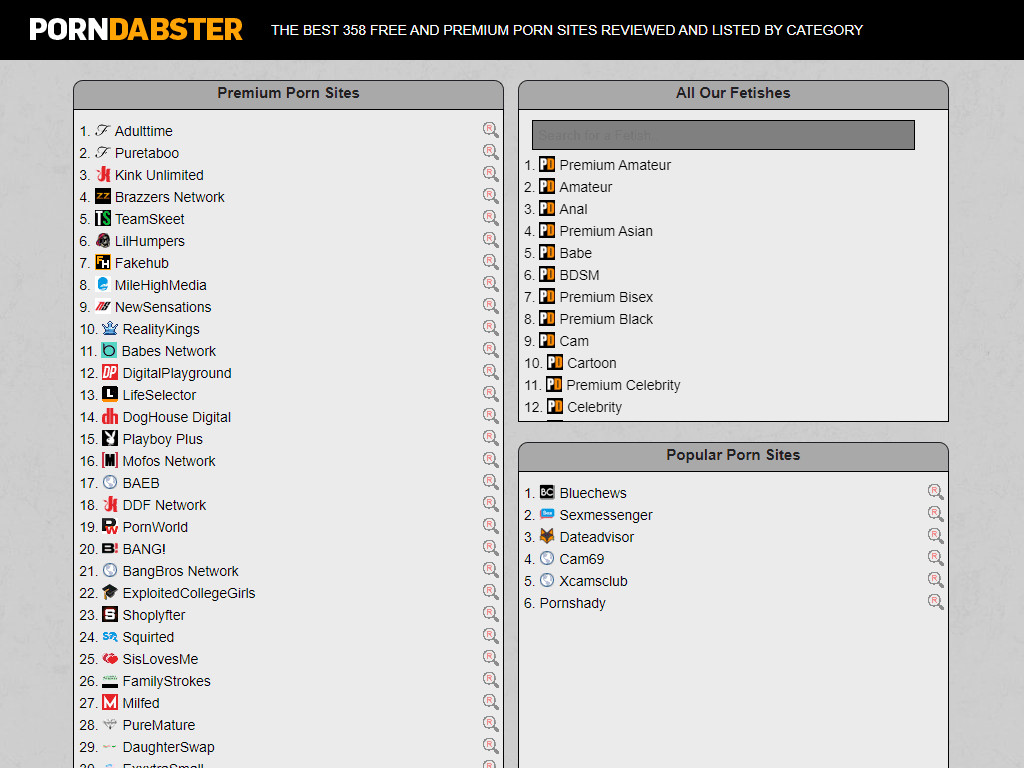Click the Popular Porn Sites panel header
Image resolution: width=1024 pixels, height=768 pixels.
(733, 456)
